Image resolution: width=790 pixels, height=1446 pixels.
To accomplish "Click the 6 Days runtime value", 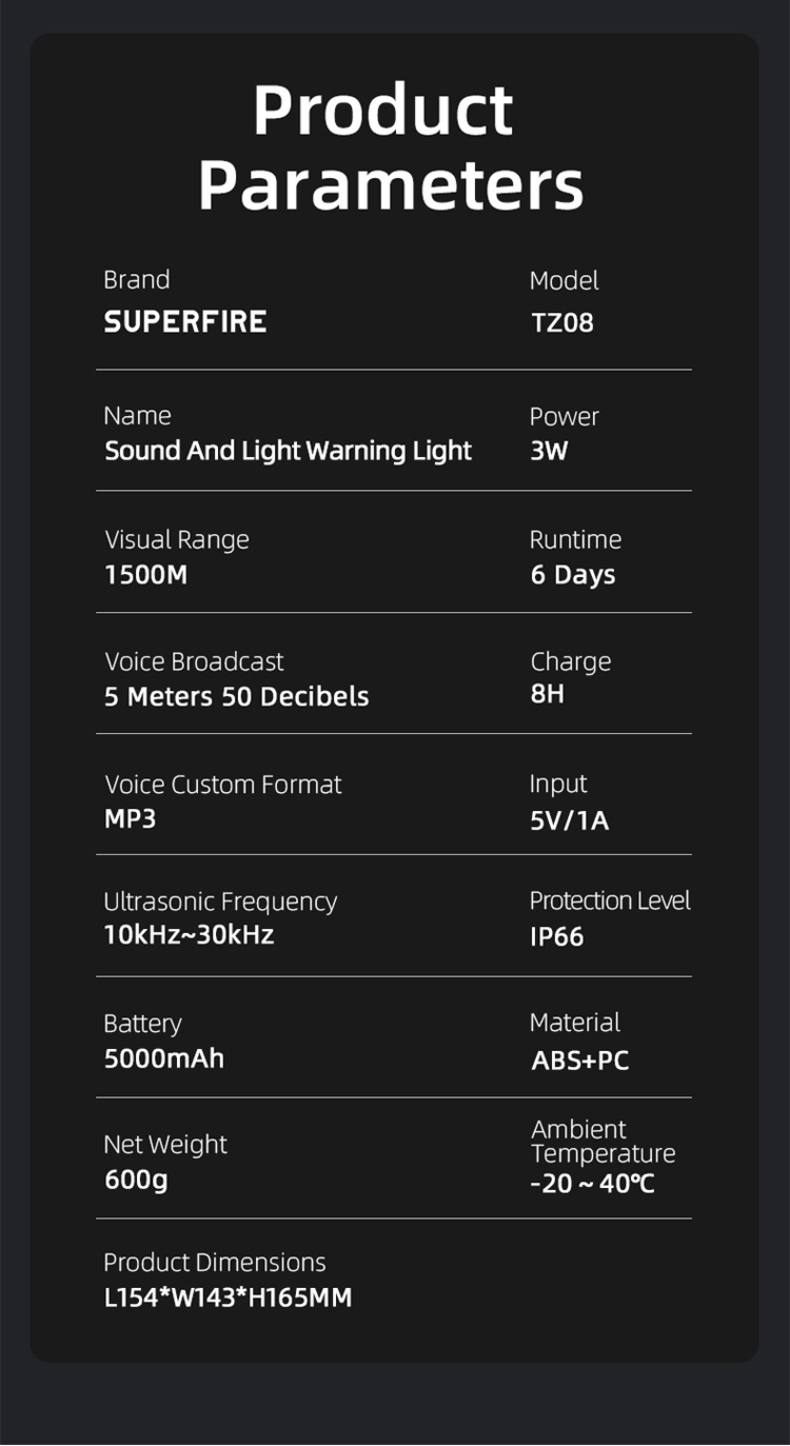I will (x=573, y=575).
